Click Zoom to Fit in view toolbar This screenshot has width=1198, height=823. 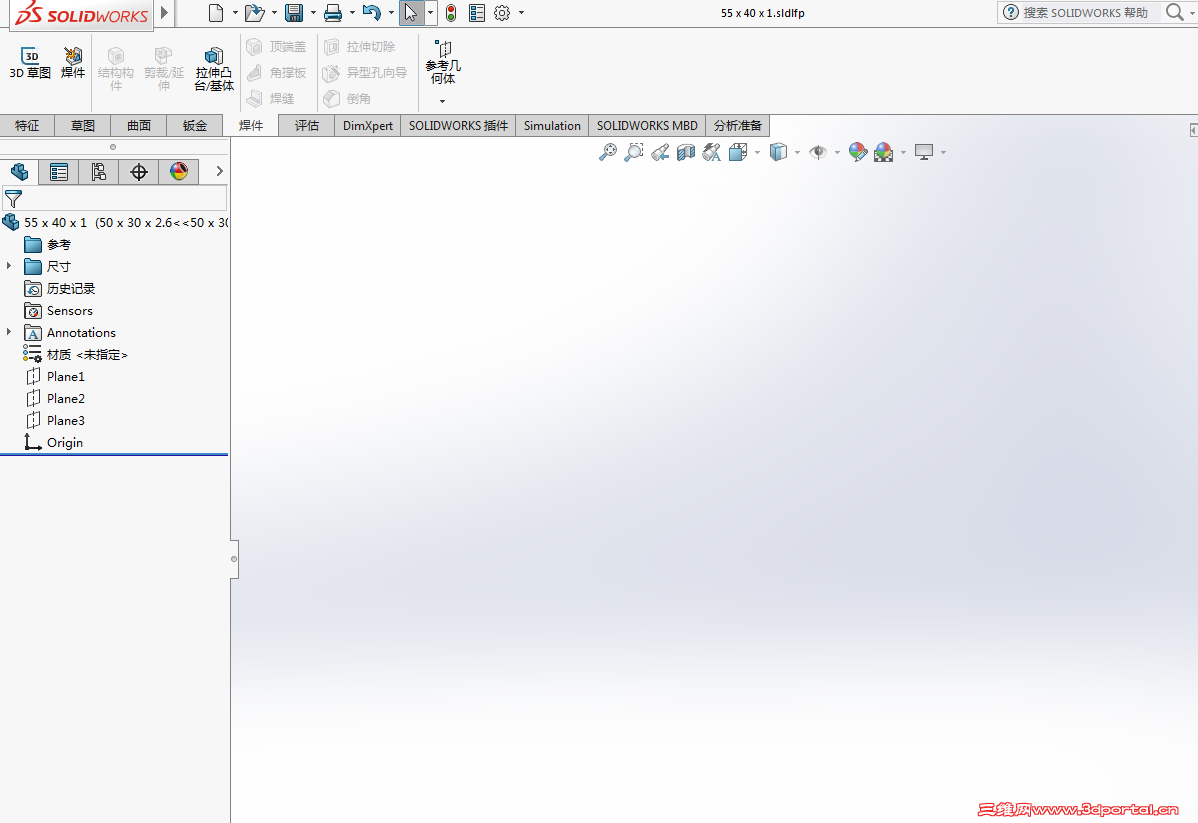[x=607, y=152]
